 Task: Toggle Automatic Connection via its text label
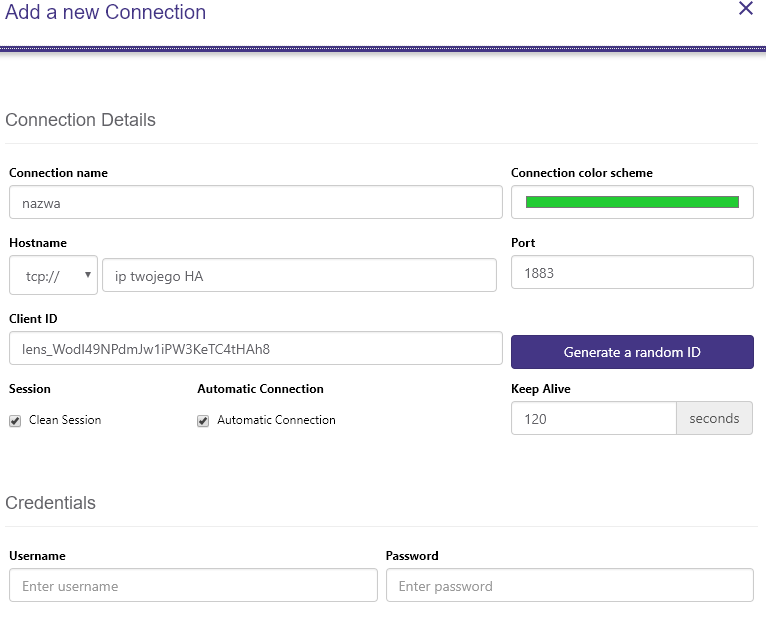point(276,420)
